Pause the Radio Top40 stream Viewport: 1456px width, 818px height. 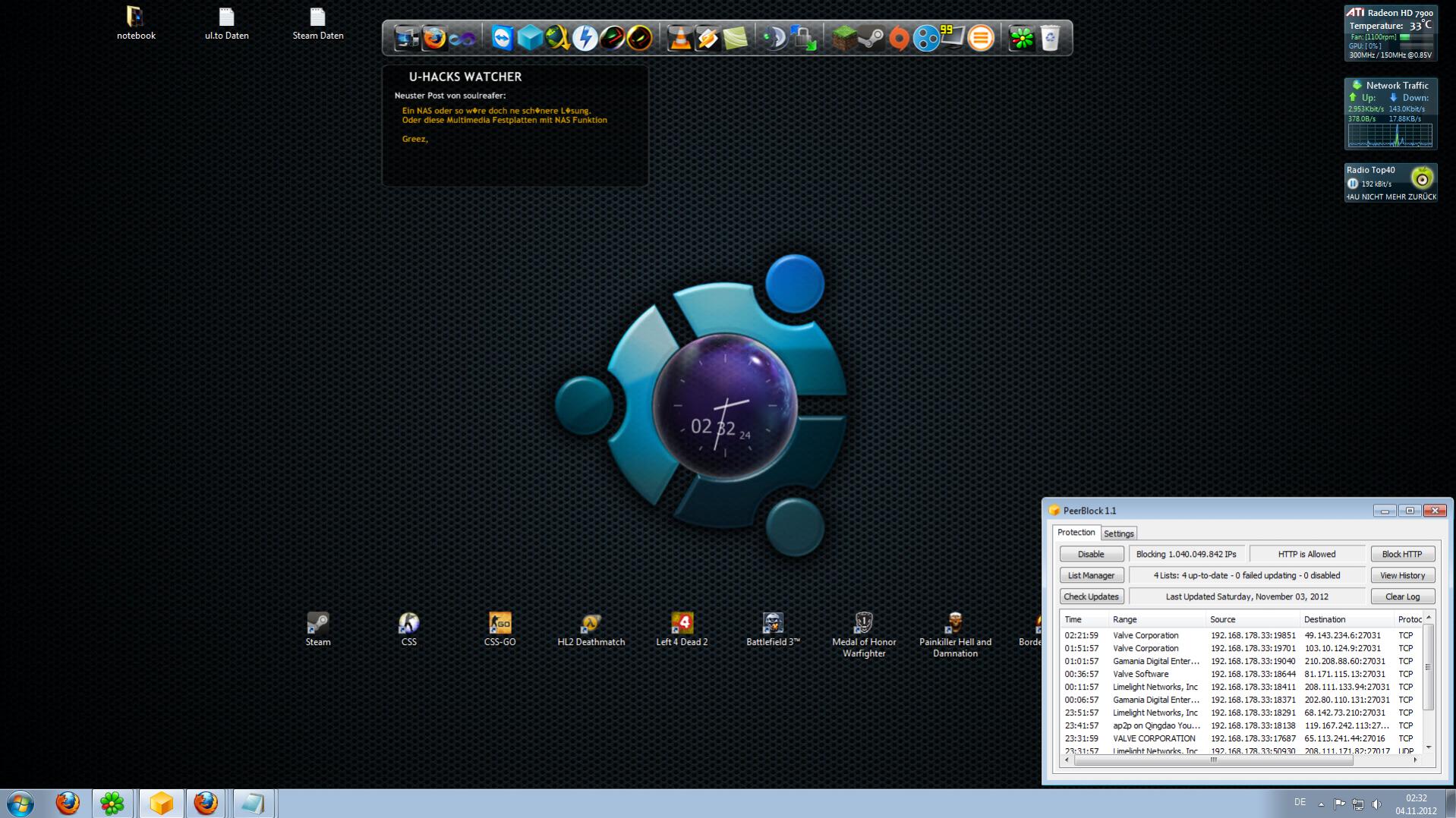click(x=1352, y=184)
